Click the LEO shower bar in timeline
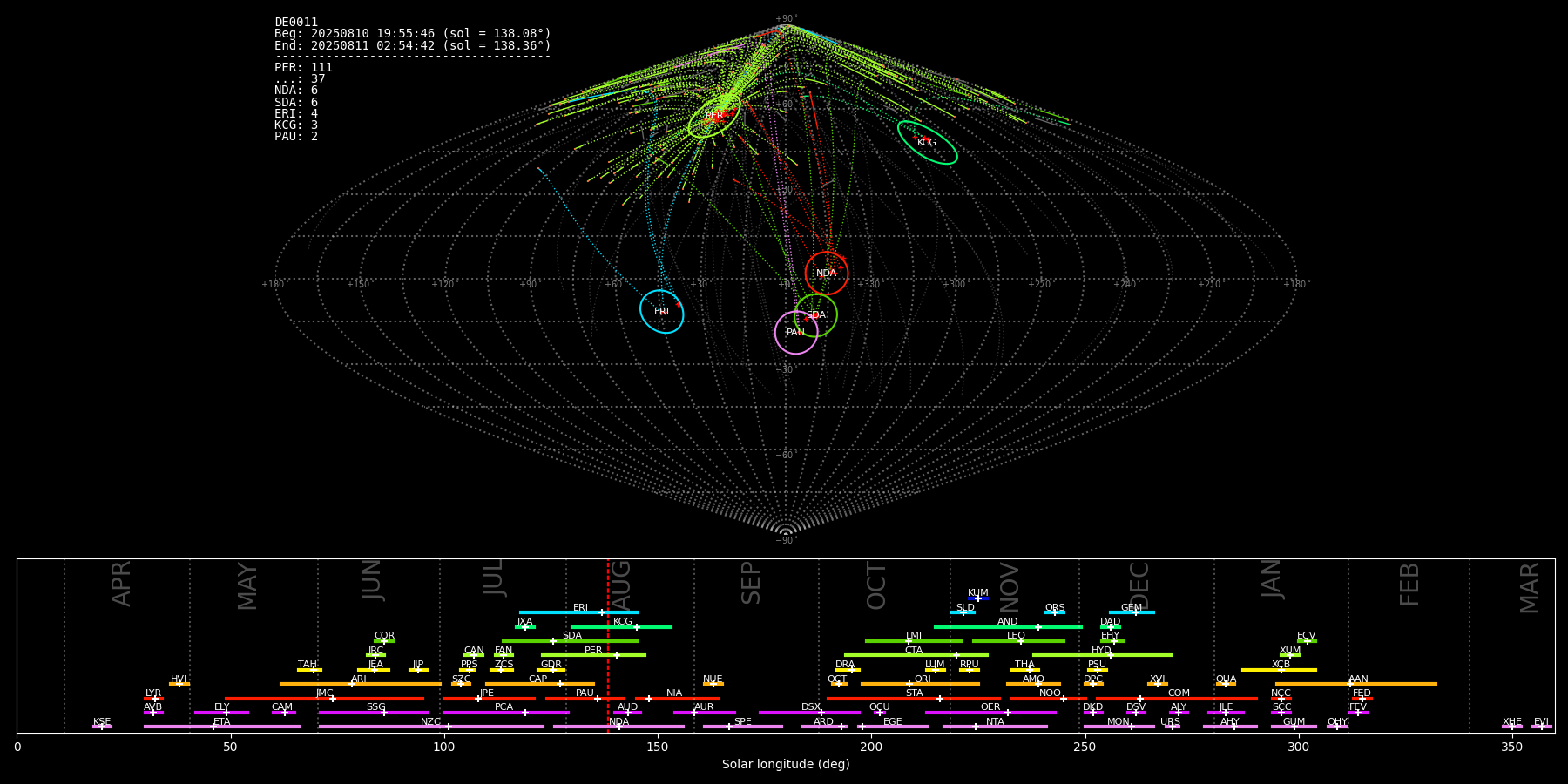1568x784 pixels. tap(1018, 641)
